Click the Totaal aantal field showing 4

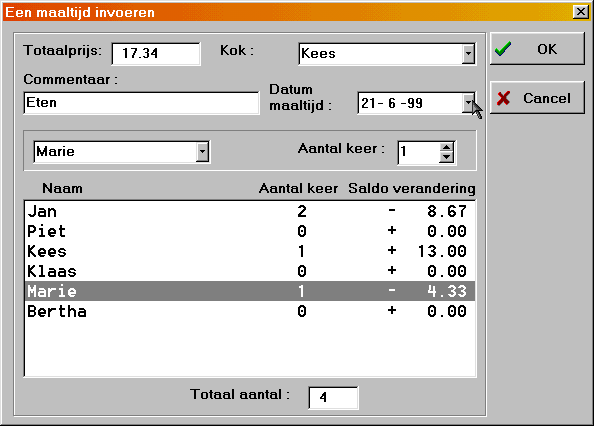pos(333,398)
